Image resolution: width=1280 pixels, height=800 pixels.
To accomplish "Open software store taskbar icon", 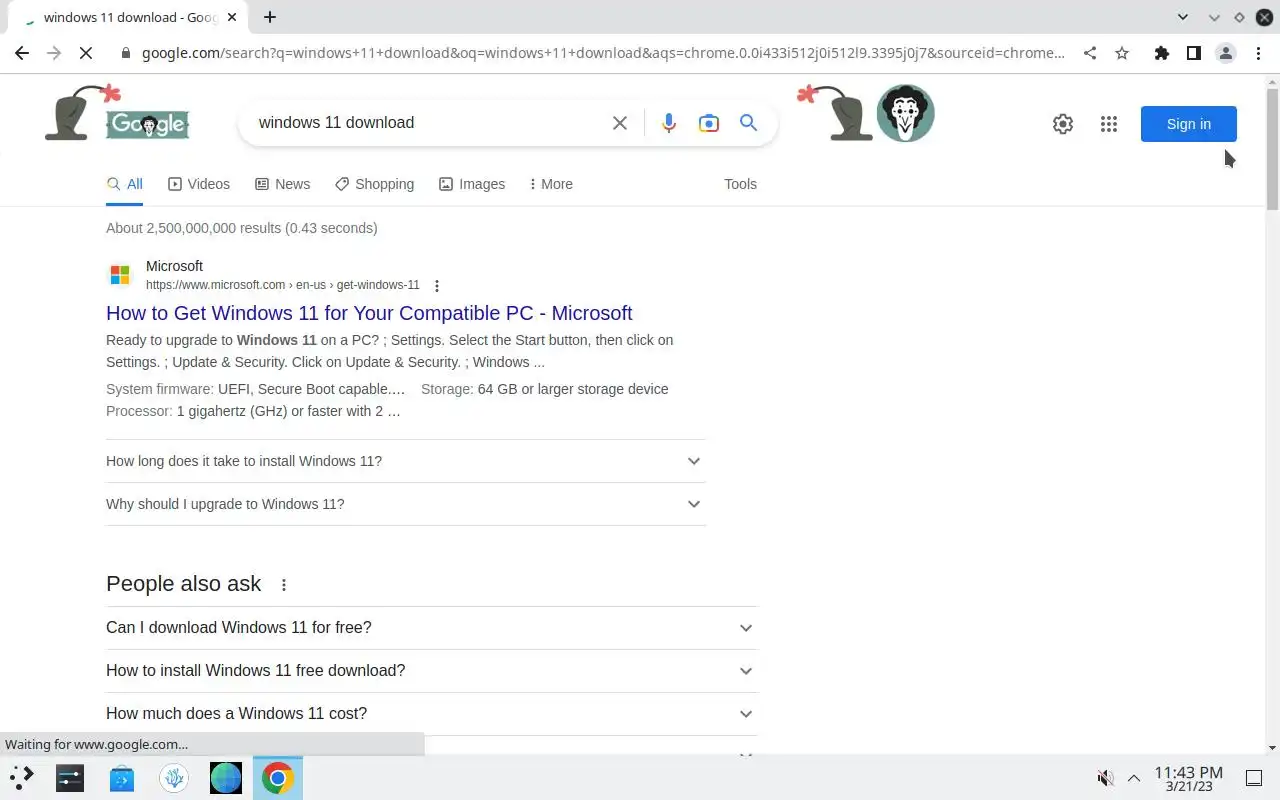I will pos(122,777).
